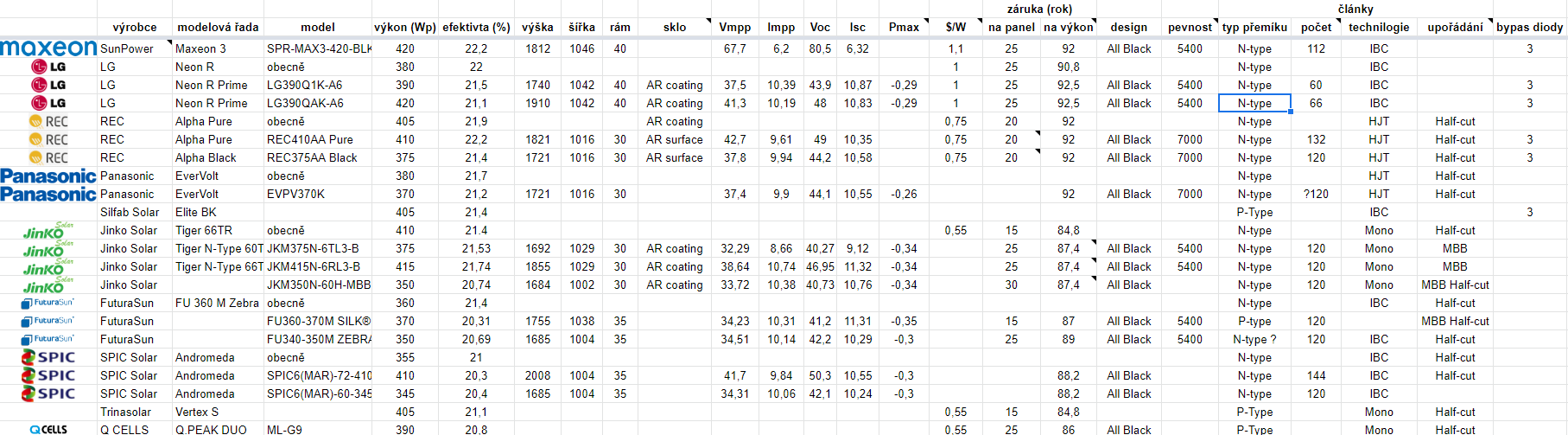Click the highlighted N-type cell with blue border
1568x435 pixels.
[1254, 103]
